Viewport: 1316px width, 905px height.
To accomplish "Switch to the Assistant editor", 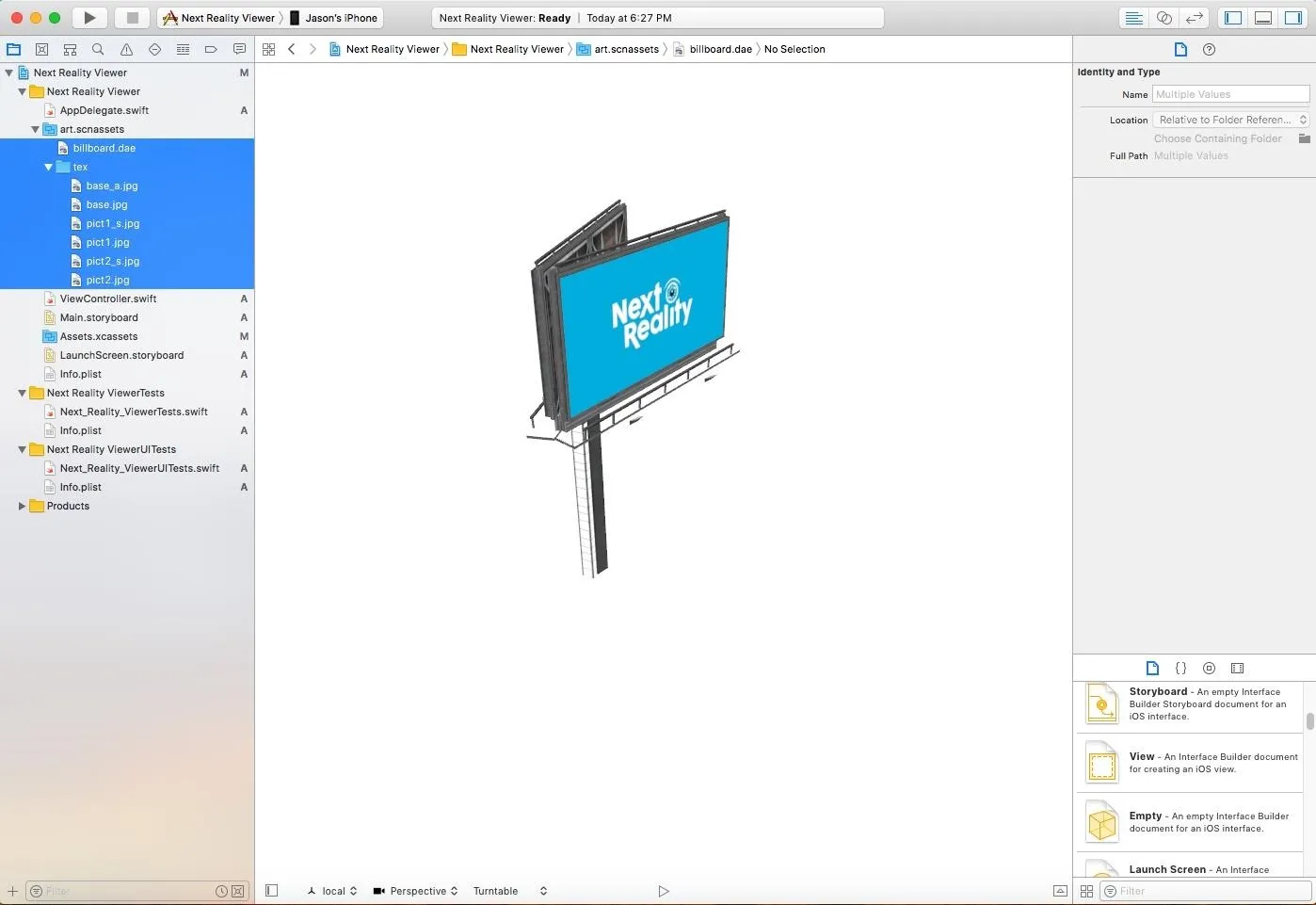I will point(1164,18).
